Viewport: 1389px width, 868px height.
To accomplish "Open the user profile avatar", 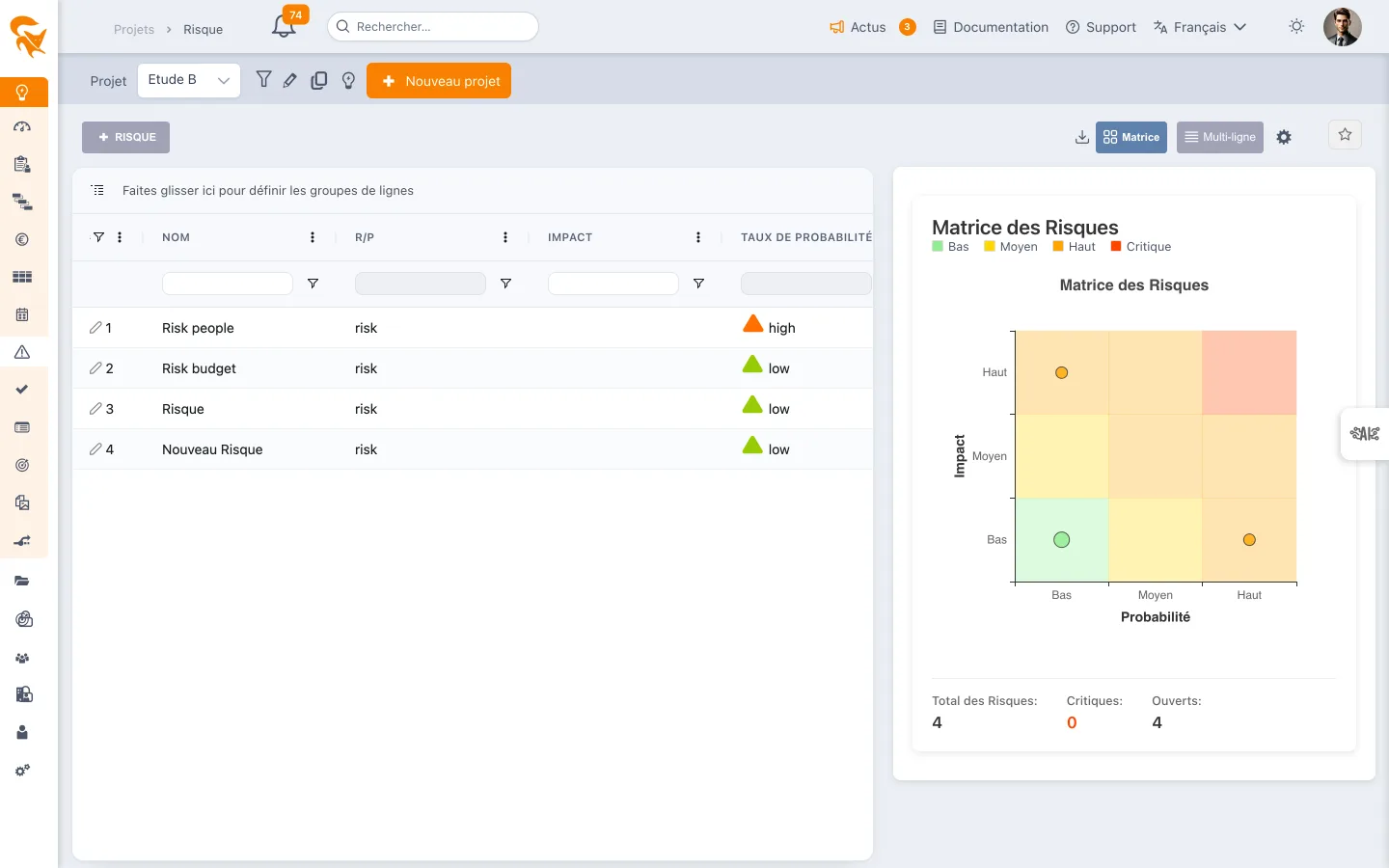I will click(x=1342, y=27).
